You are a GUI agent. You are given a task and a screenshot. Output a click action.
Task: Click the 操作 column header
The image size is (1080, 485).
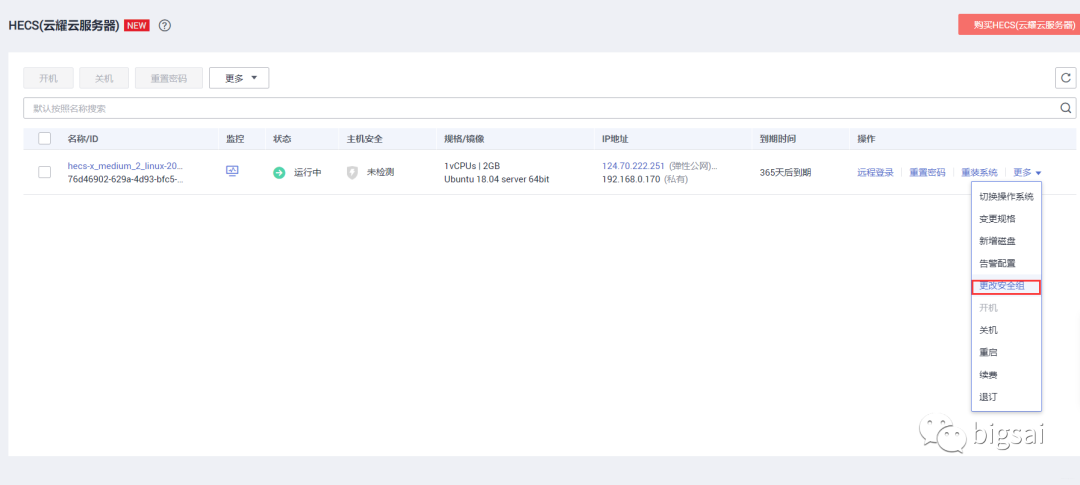(866, 138)
